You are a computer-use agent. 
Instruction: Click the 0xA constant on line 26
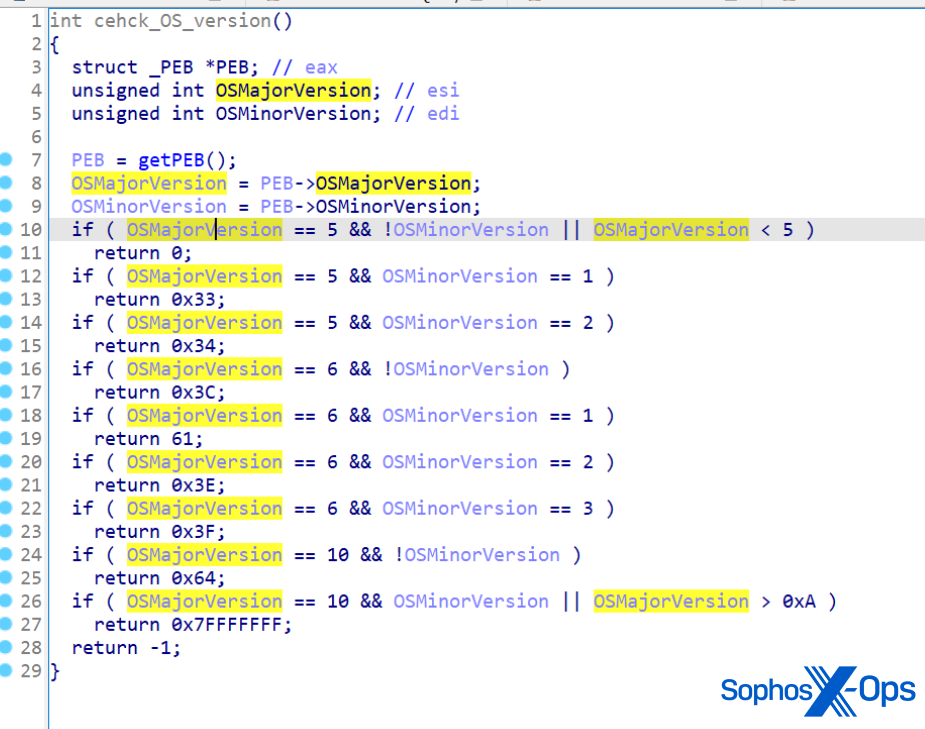coord(799,601)
